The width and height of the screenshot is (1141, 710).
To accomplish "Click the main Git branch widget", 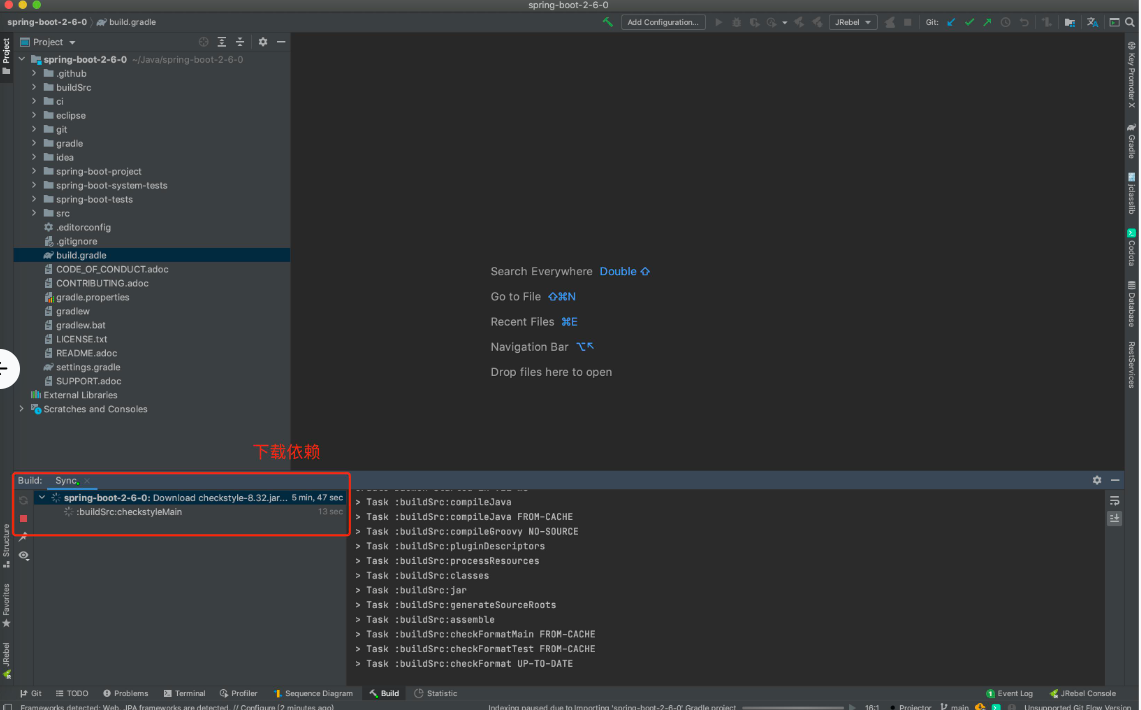I will click(955, 706).
